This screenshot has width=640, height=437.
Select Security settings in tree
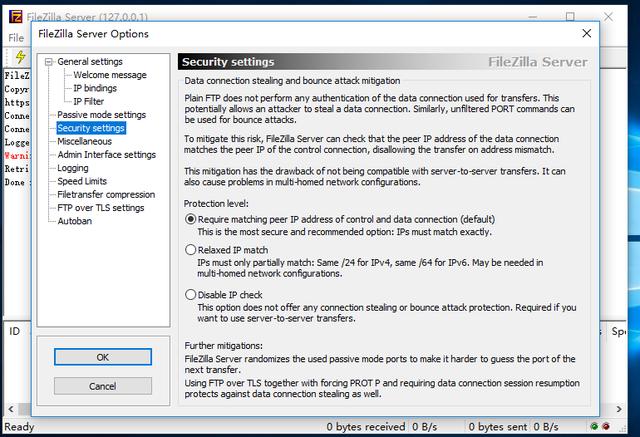91,128
